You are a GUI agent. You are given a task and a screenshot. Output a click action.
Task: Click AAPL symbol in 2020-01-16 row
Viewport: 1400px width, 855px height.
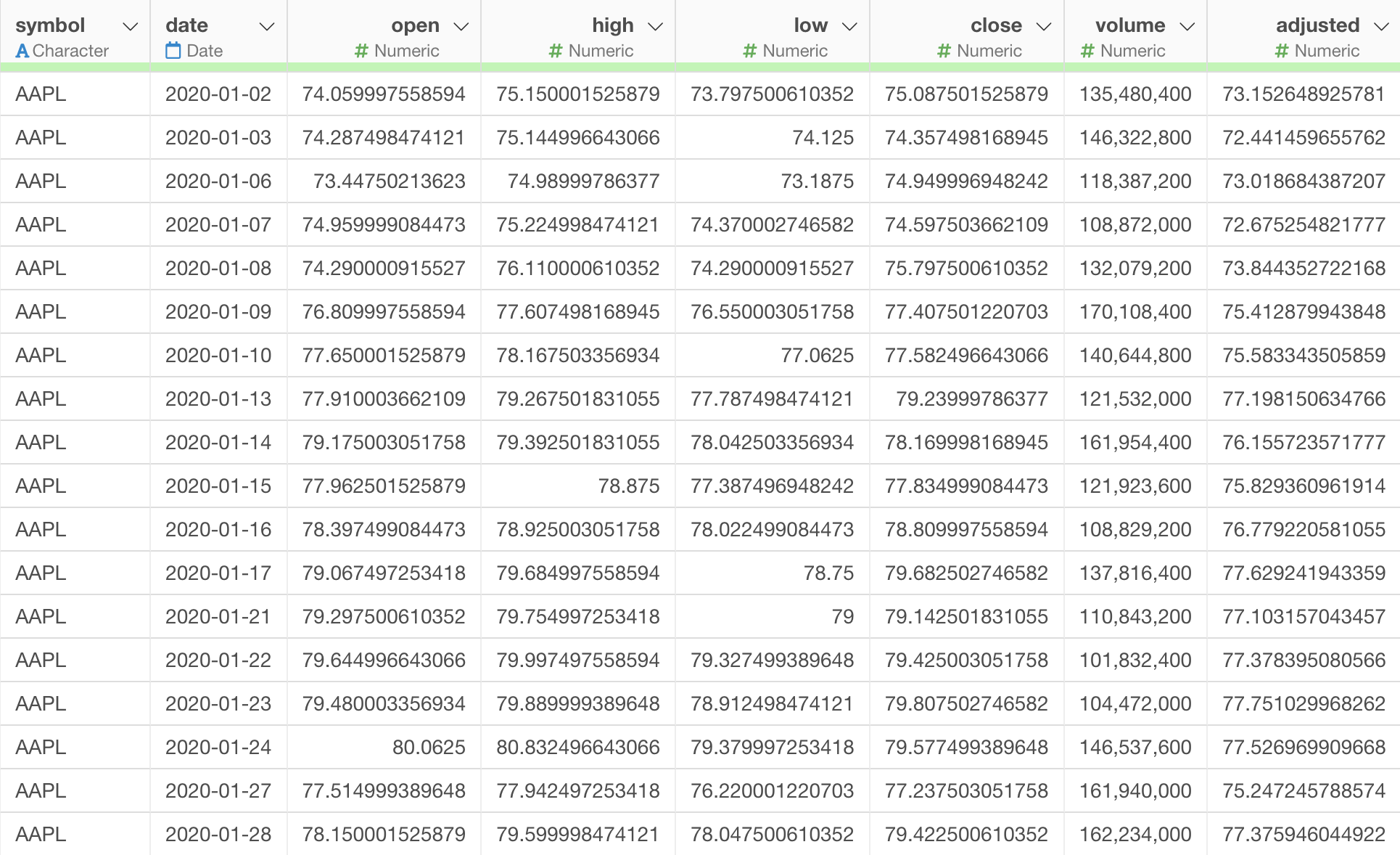click(41, 530)
